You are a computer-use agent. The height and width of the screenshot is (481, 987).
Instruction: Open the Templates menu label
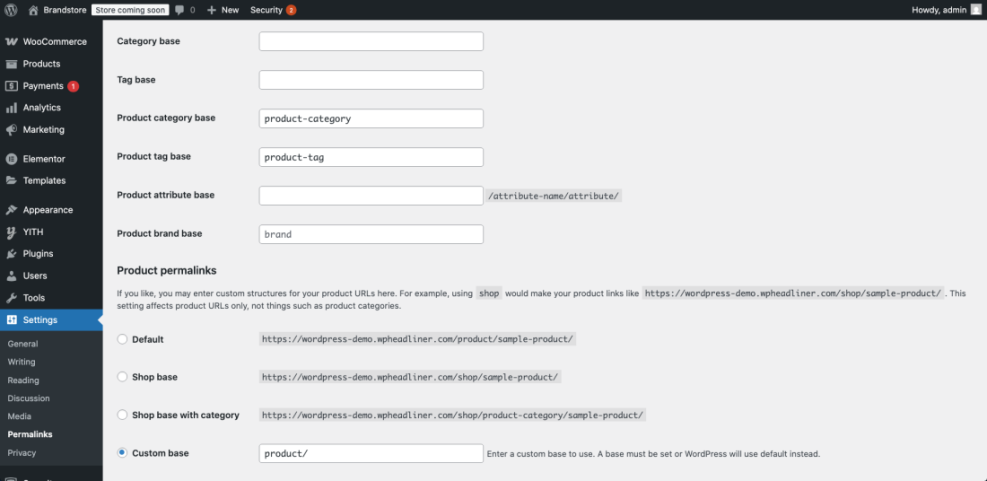45,180
